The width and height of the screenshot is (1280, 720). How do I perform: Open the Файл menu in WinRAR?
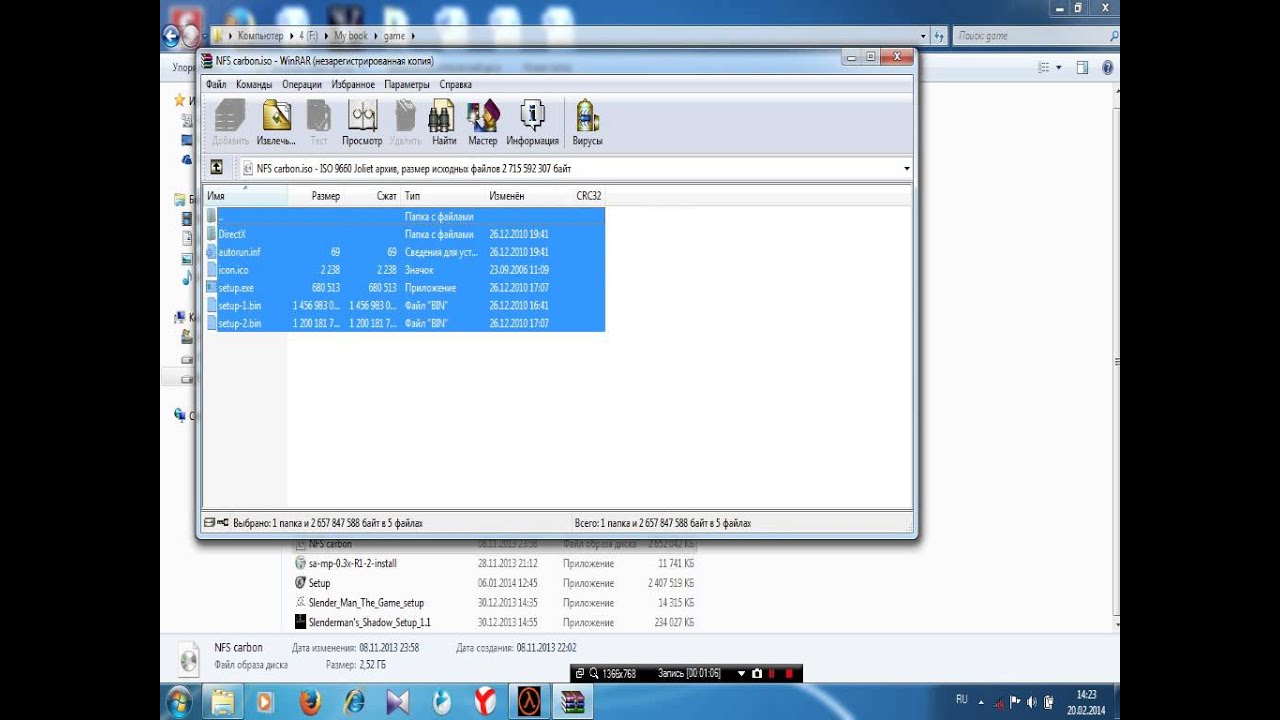216,85
